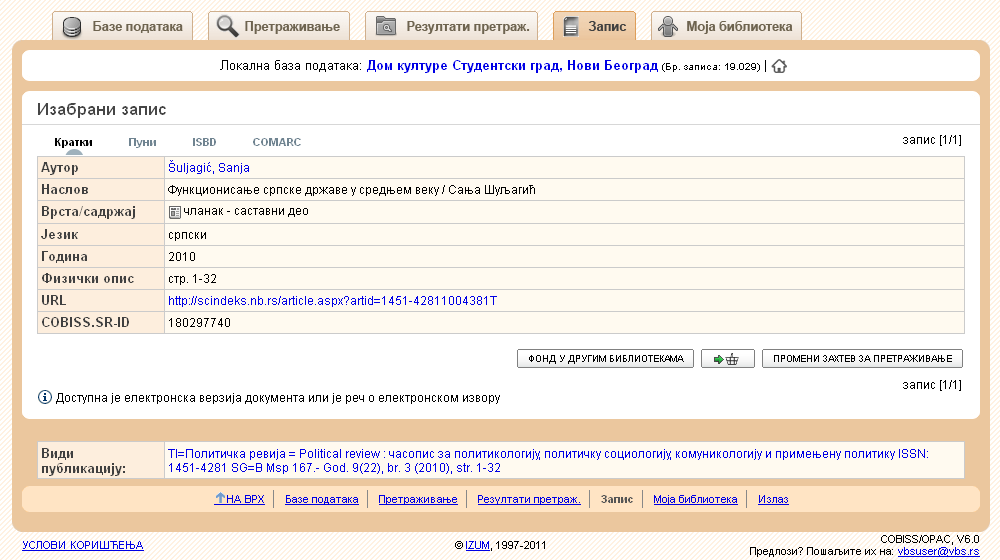Click footer link Претраживање
This screenshot has width=1000, height=560.
pos(418,499)
